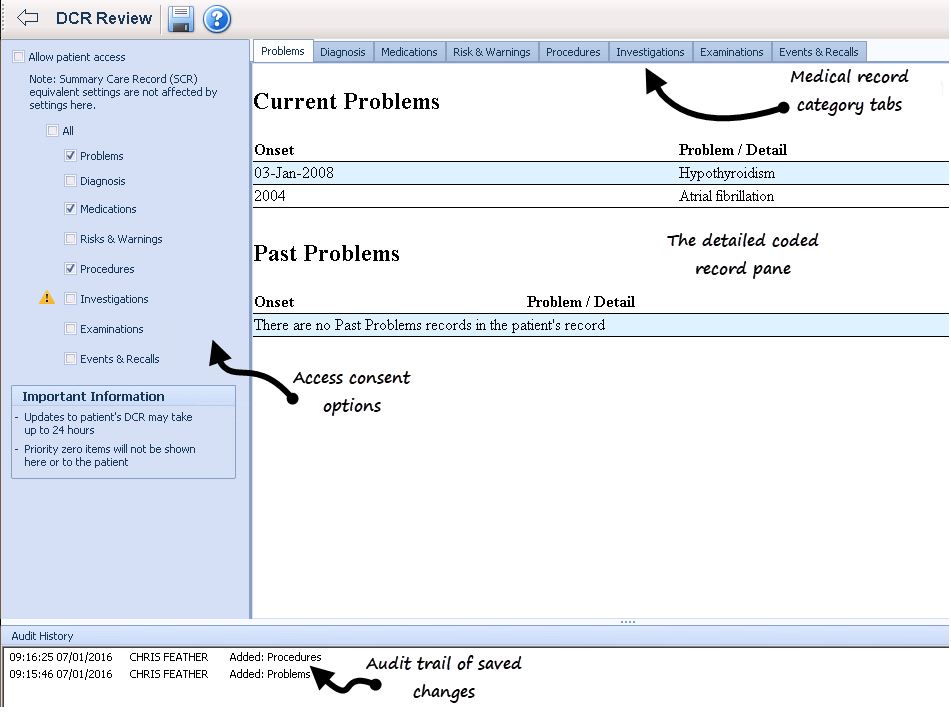Uncheck the Problems checkbox
The image size is (951, 712).
pyautogui.click(x=70, y=156)
